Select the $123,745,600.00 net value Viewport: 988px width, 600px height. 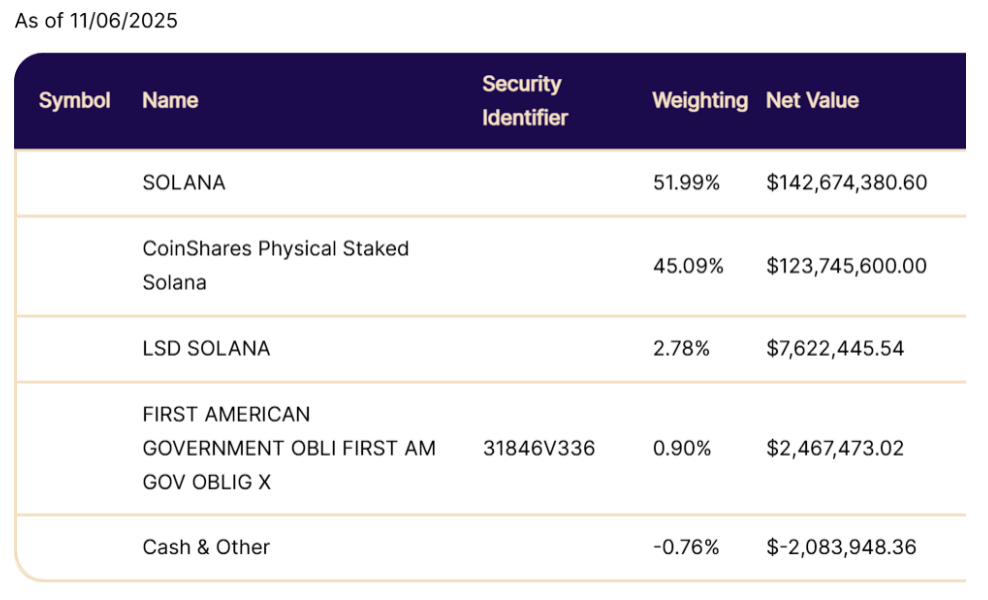[x=846, y=266]
